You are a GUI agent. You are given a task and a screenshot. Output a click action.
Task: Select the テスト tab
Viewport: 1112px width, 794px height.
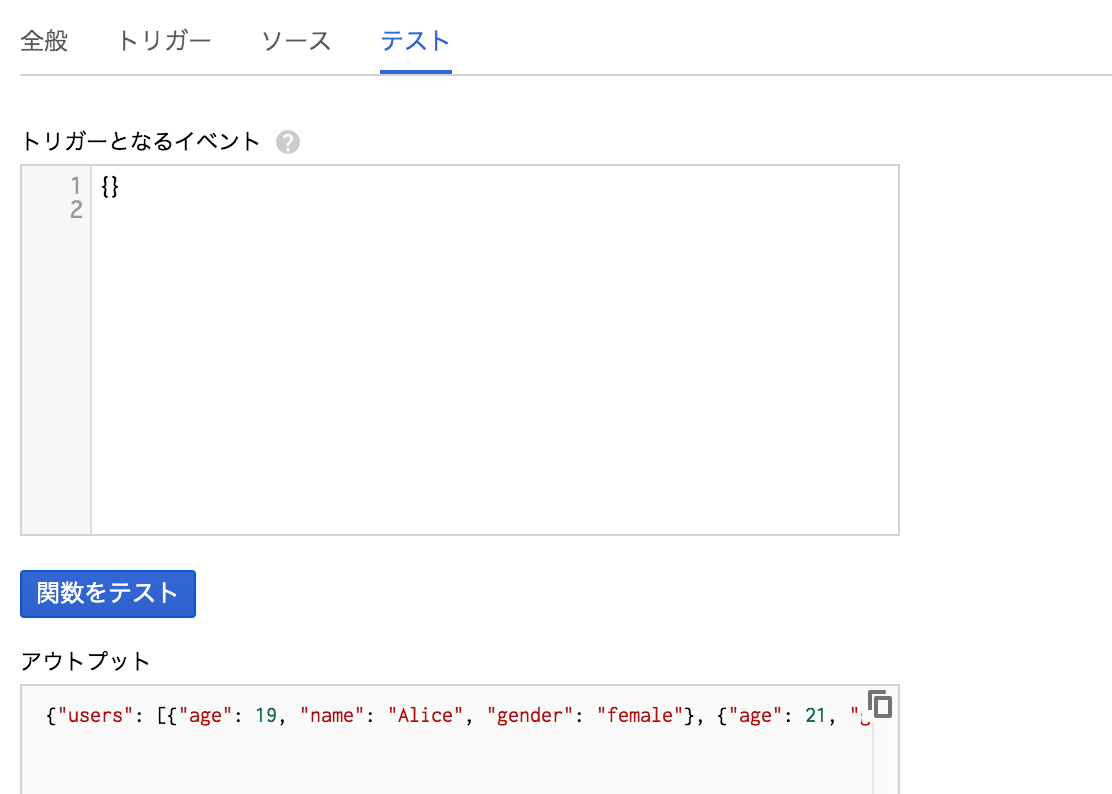coord(414,41)
